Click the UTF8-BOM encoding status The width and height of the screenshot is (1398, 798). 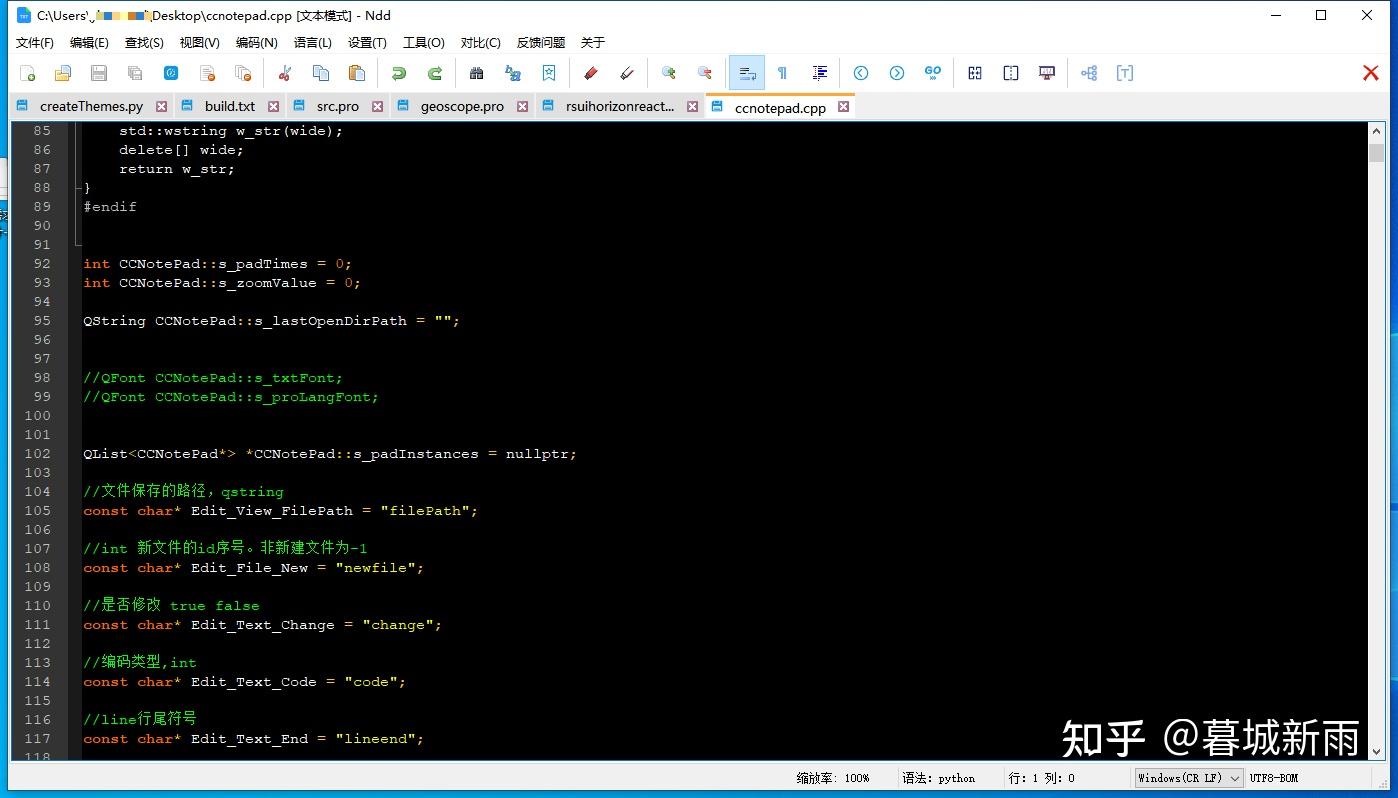(x=1273, y=778)
